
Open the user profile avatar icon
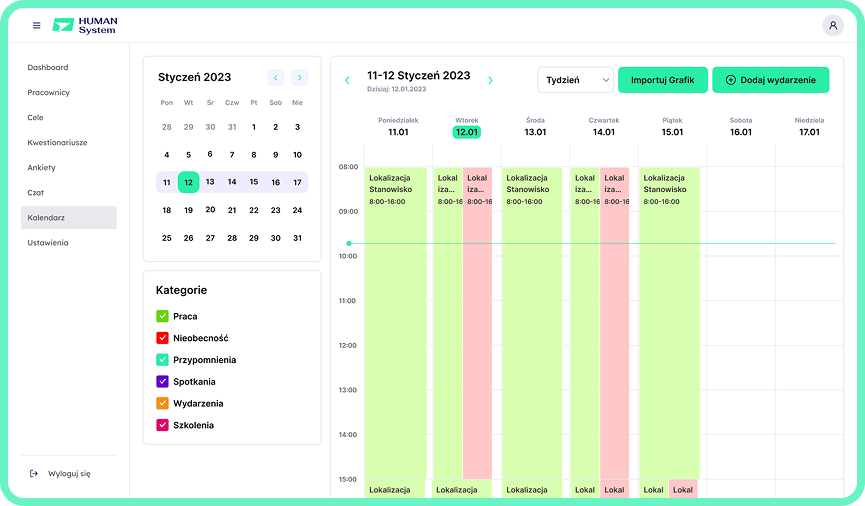832,26
